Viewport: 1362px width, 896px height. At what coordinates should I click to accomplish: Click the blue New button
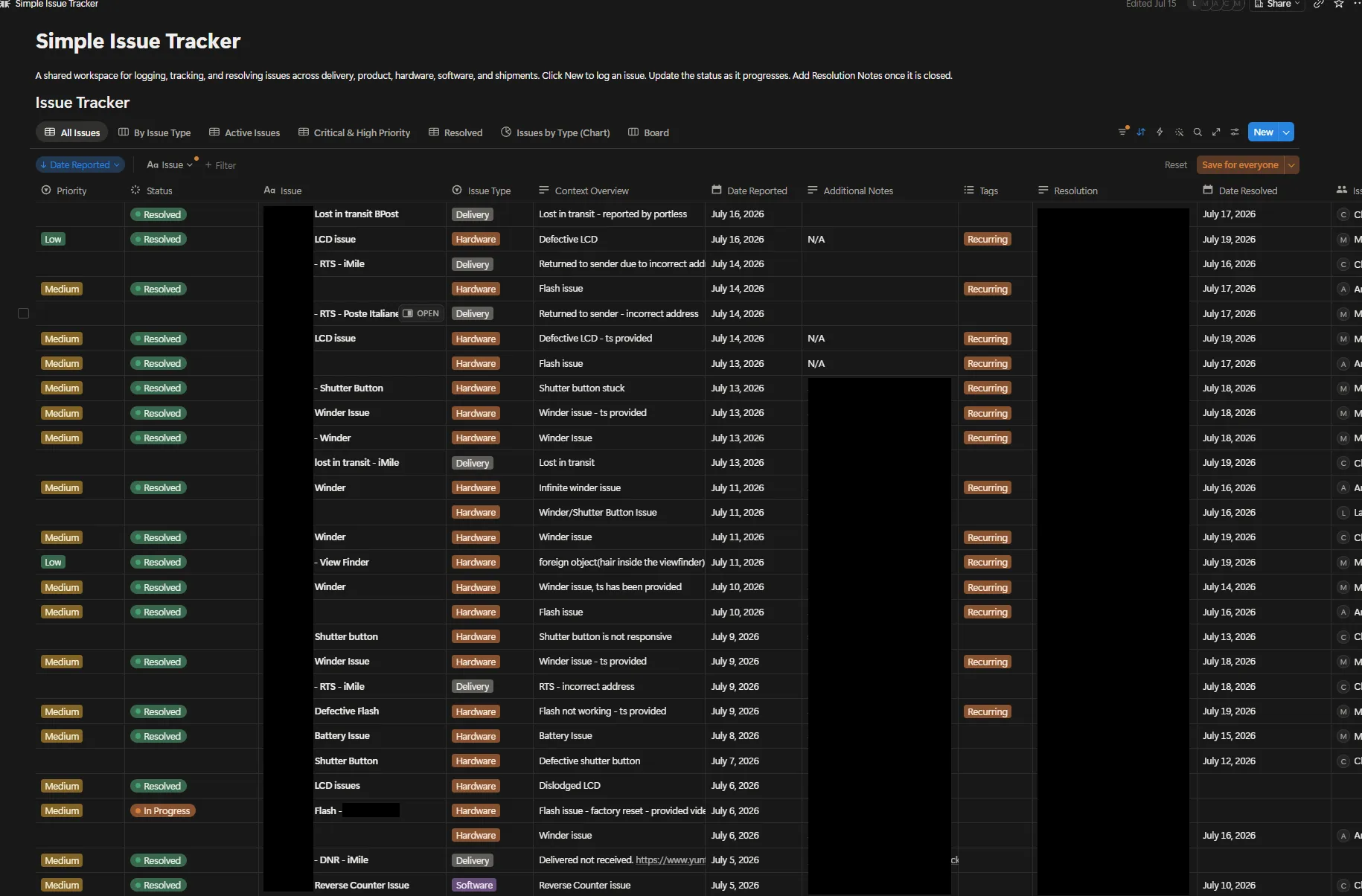click(x=1263, y=132)
